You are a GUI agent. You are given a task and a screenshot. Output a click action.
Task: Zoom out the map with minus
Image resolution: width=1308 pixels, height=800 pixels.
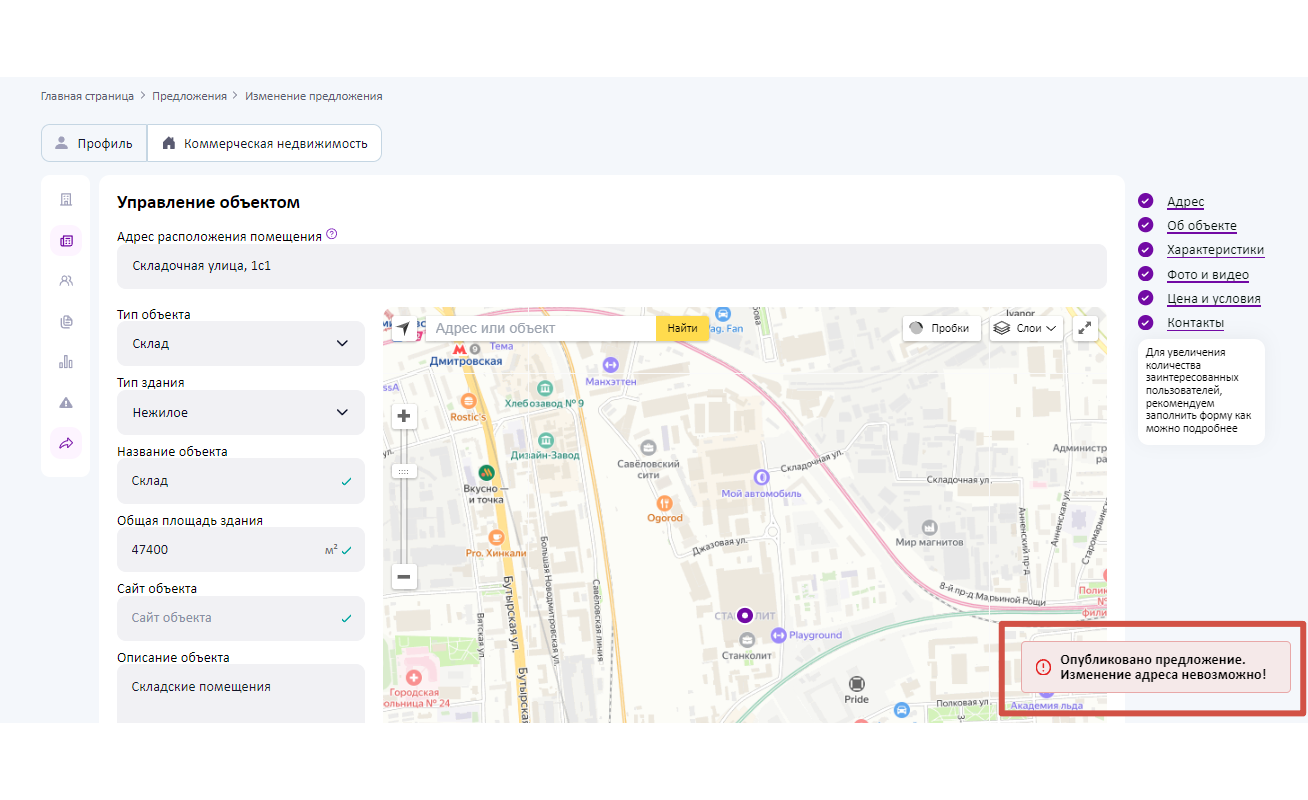coord(404,576)
